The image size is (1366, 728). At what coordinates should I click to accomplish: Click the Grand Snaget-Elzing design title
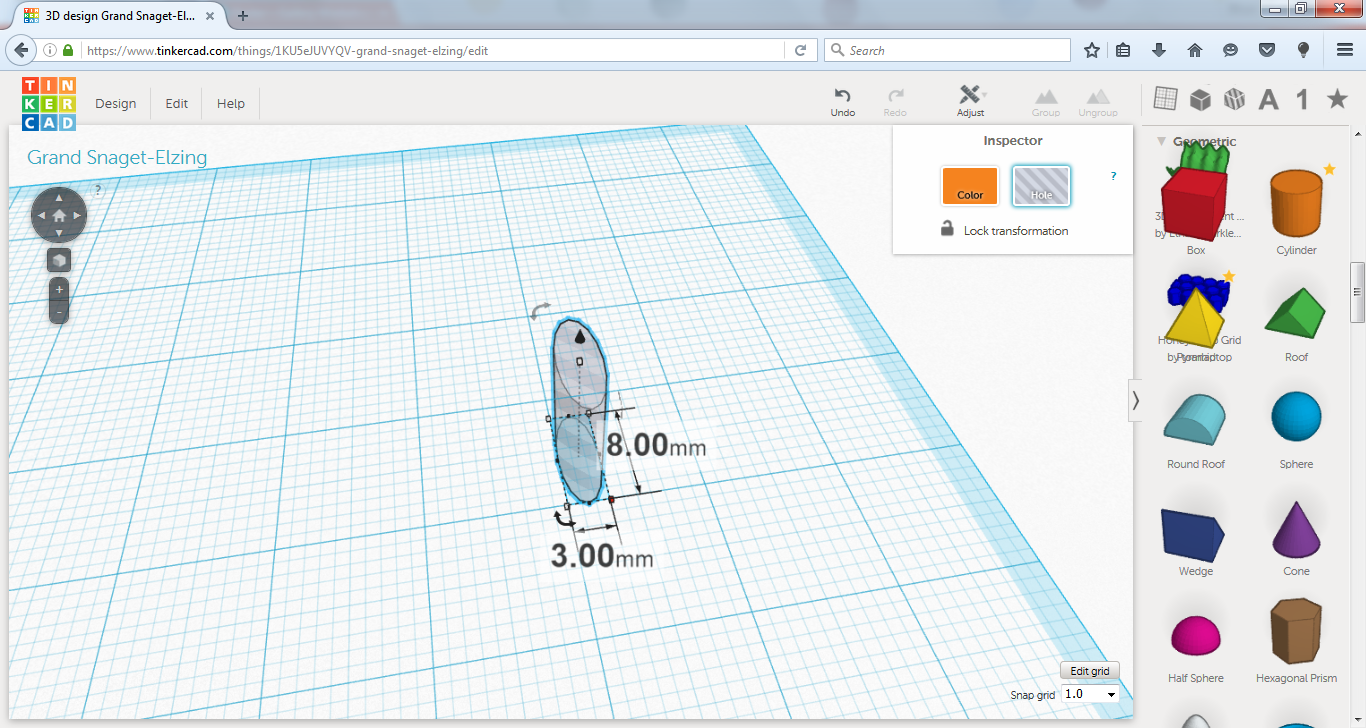117,157
